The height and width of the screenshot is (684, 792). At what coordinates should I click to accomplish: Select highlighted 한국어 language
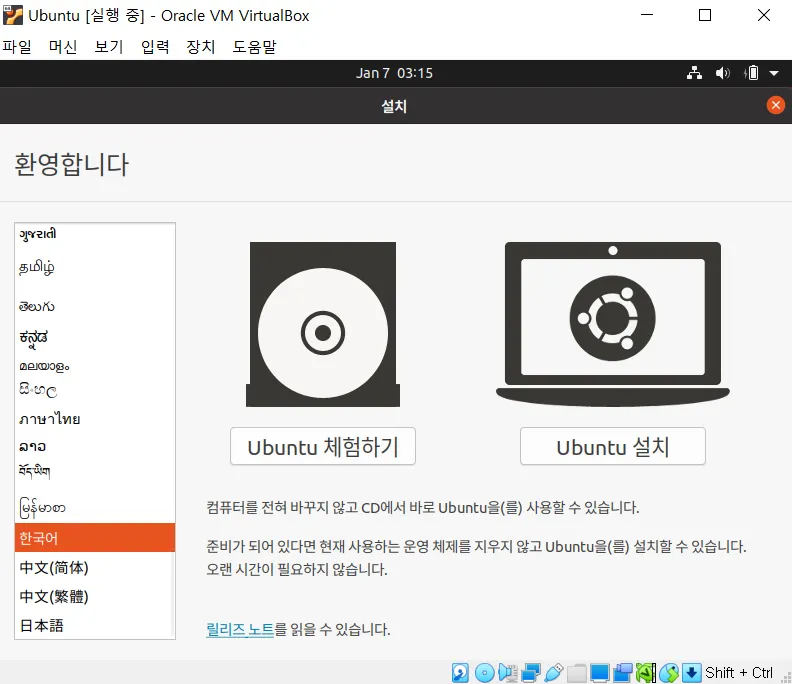(x=95, y=538)
